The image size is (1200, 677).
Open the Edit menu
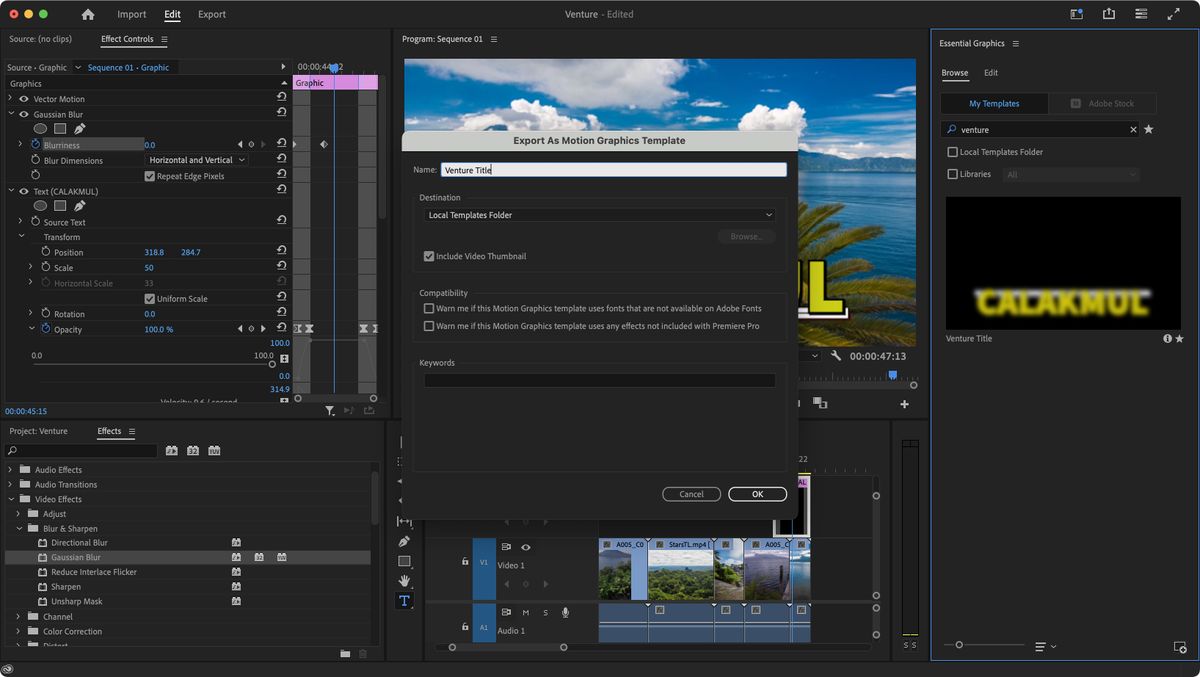[x=172, y=14]
